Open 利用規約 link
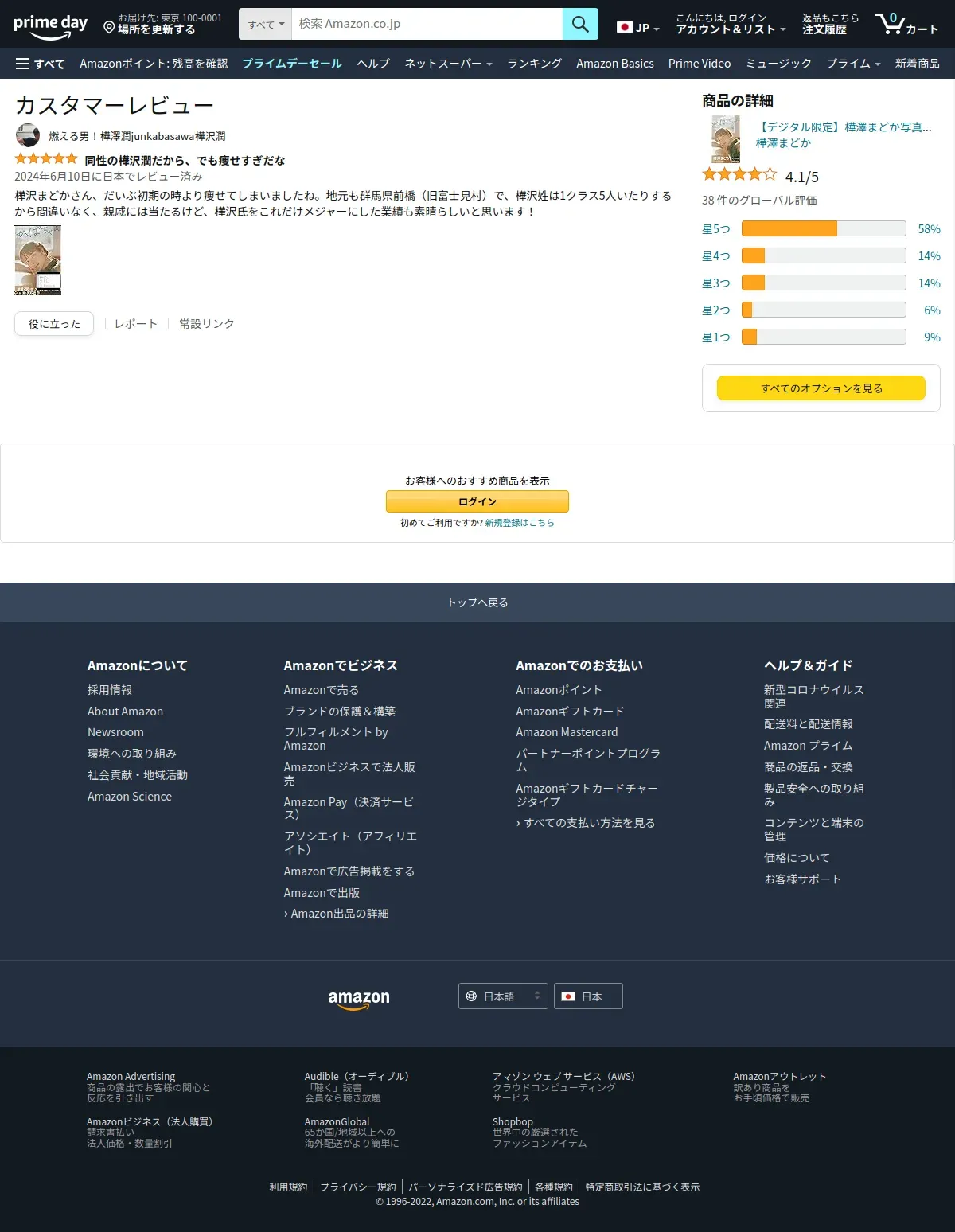The width and height of the screenshot is (955, 1232). pos(288,1187)
